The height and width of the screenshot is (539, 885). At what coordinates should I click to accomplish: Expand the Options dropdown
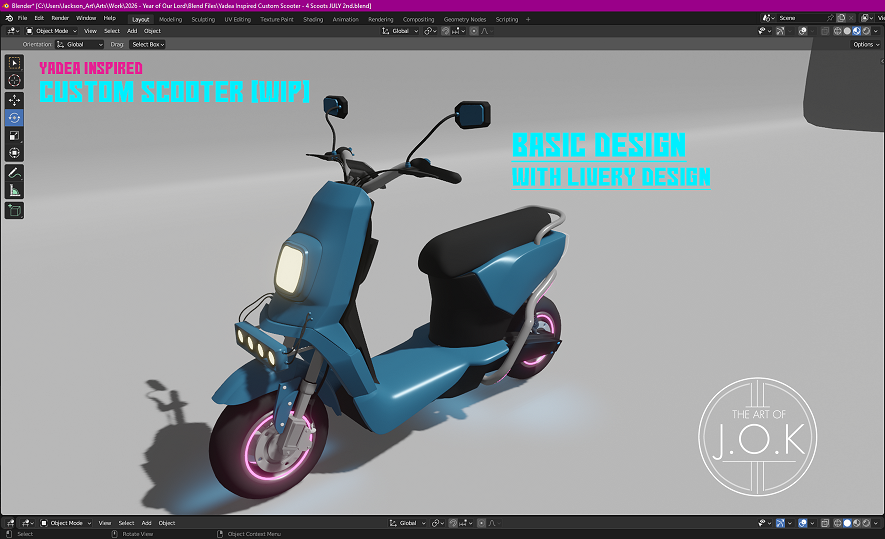(866, 45)
